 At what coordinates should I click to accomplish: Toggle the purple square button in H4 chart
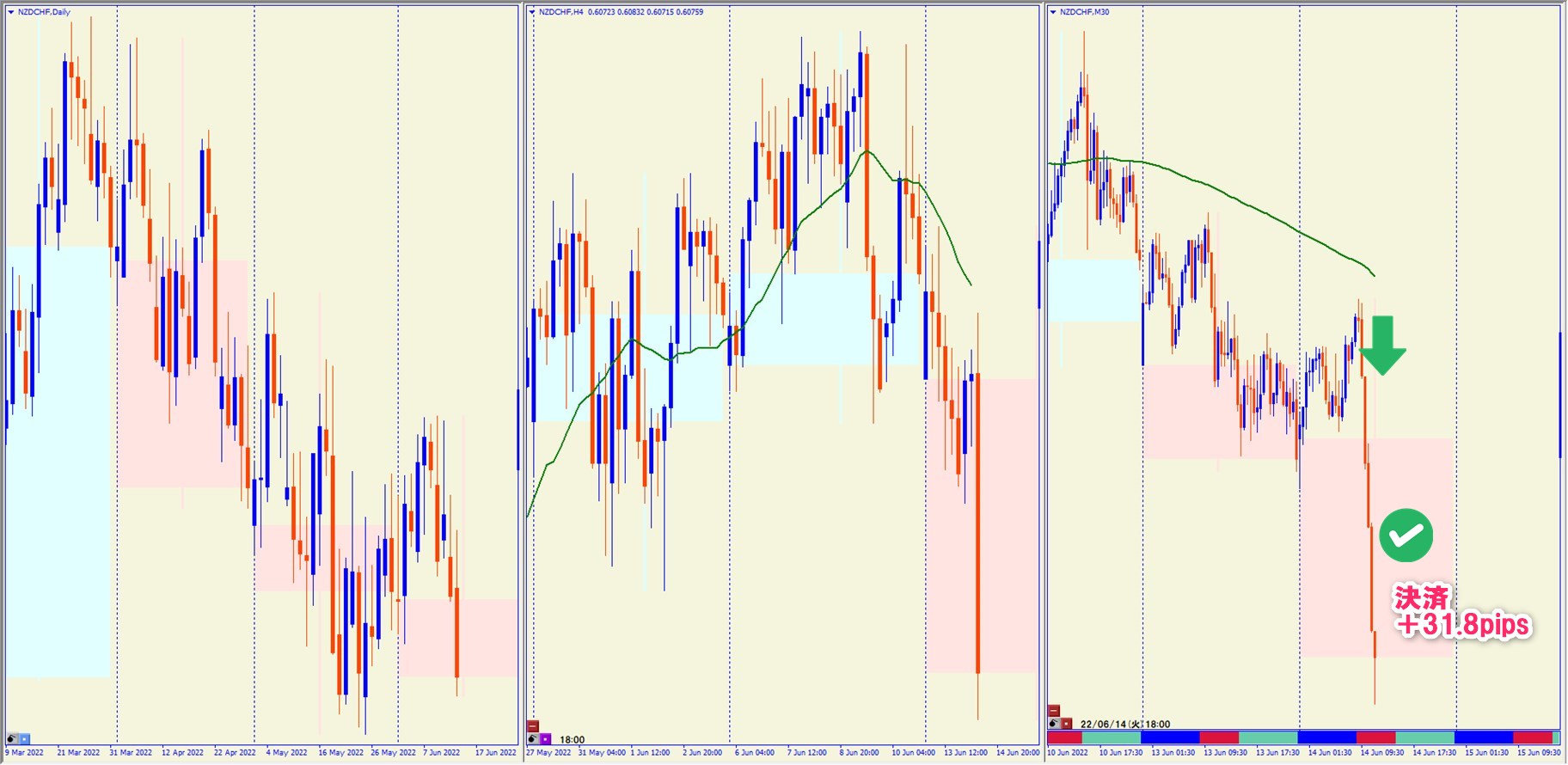[x=545, y=738]
